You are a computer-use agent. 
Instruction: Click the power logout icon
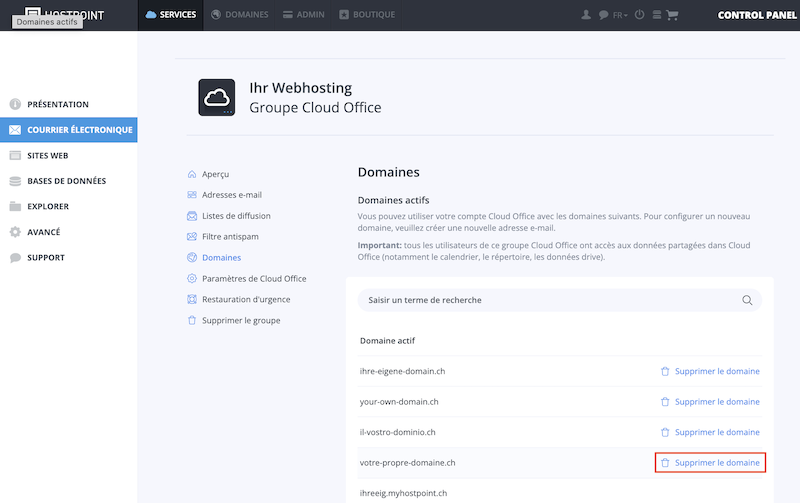coord(639,15)
